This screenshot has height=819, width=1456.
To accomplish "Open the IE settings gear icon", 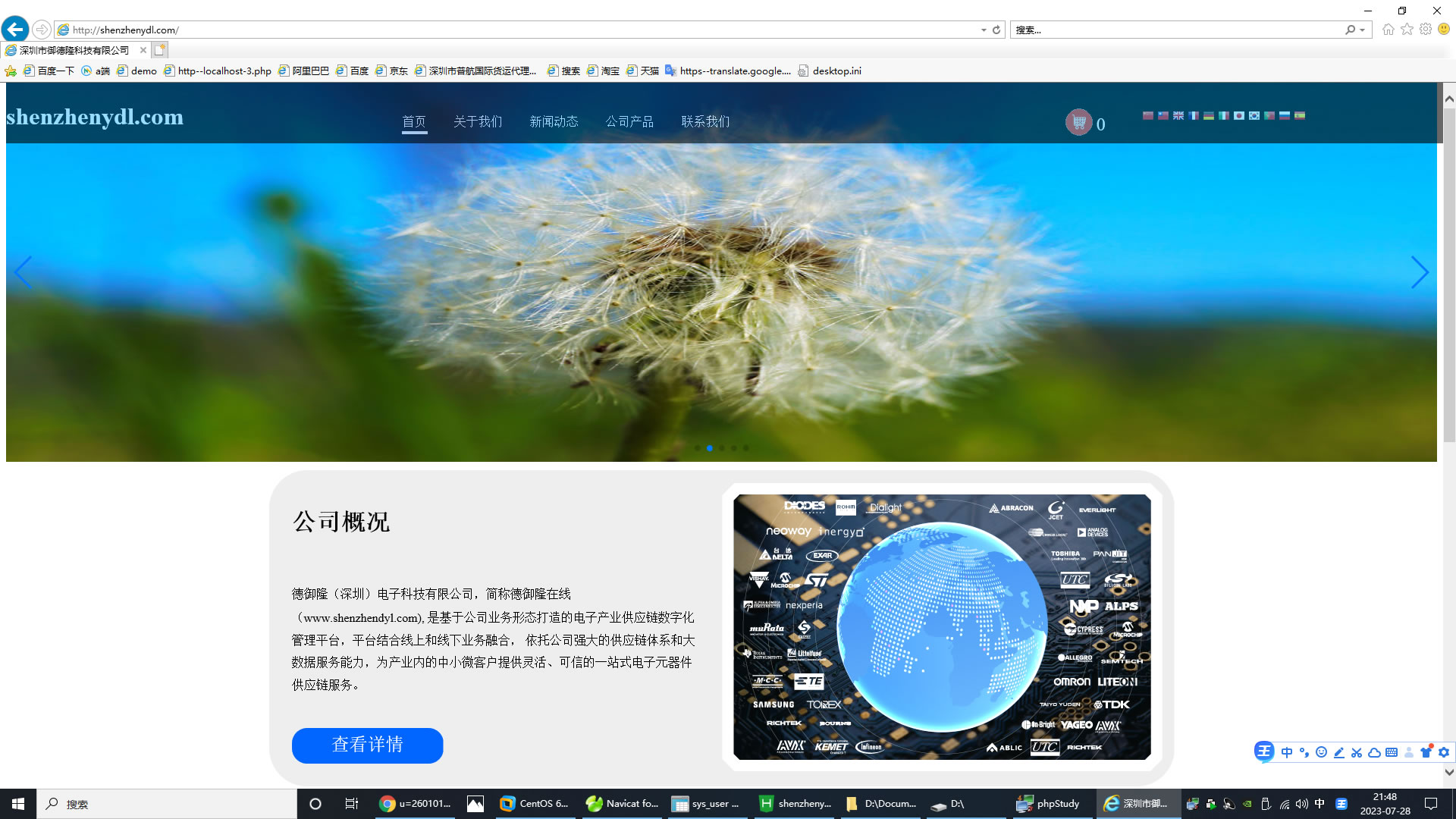I will (1426, 30).
